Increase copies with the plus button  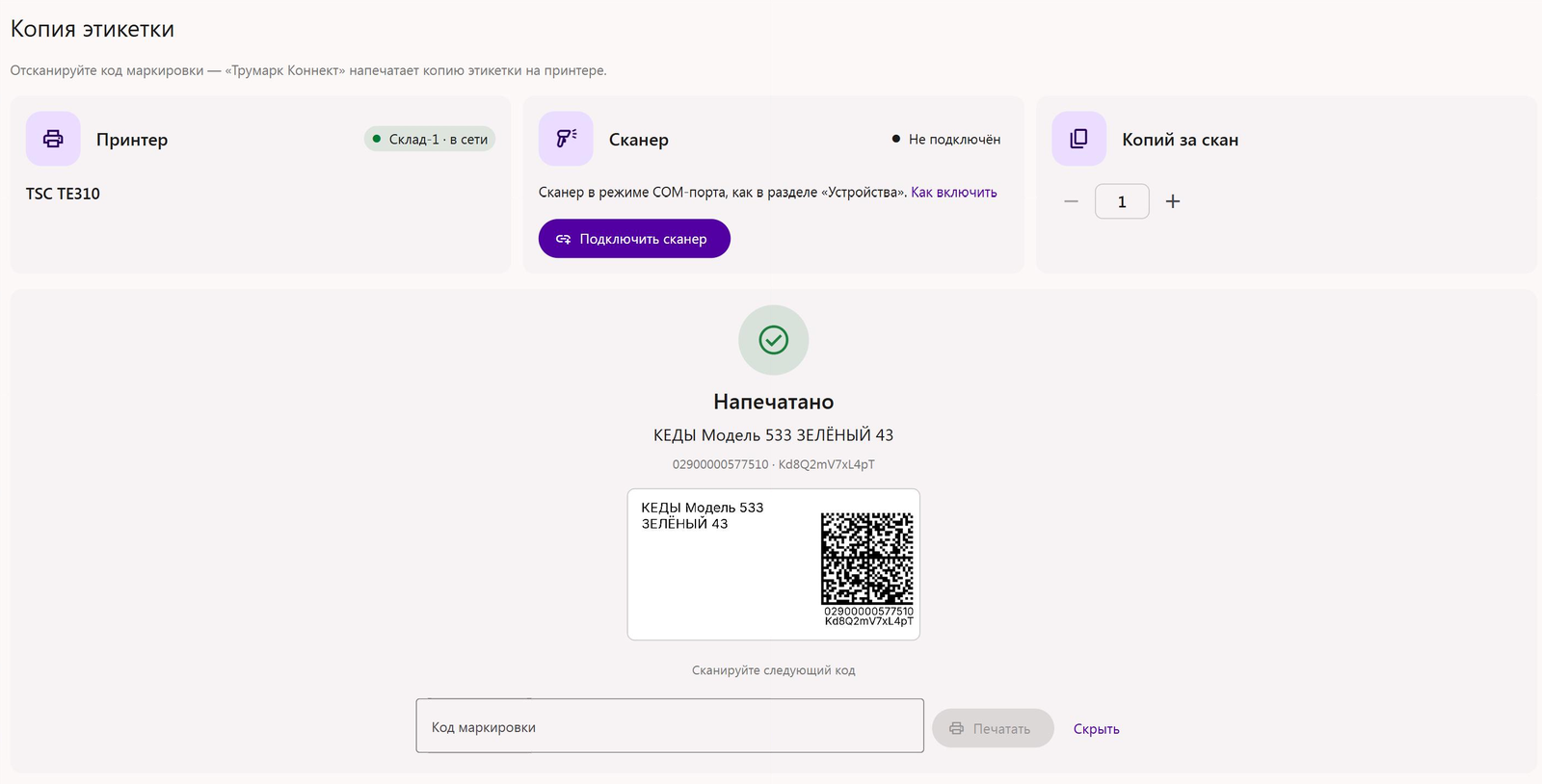tap(1173, 201)
